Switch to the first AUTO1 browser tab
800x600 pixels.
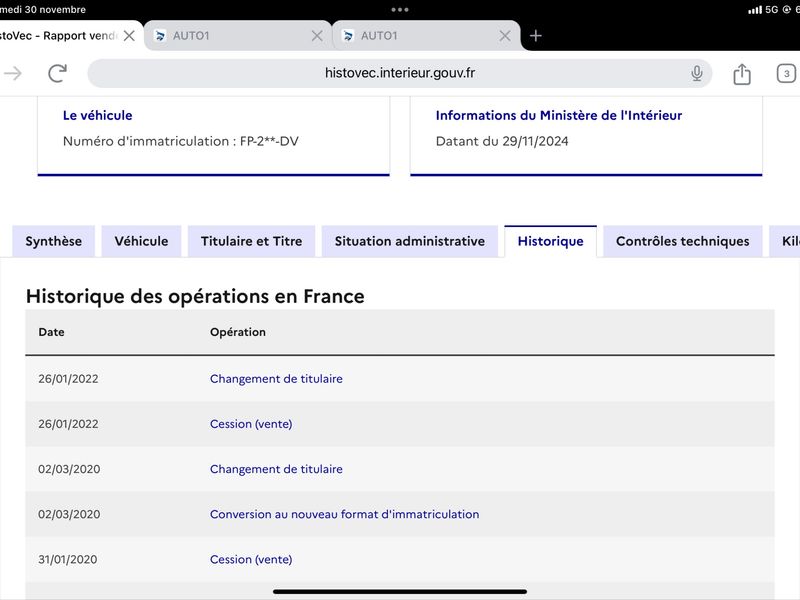click(238, 36)
